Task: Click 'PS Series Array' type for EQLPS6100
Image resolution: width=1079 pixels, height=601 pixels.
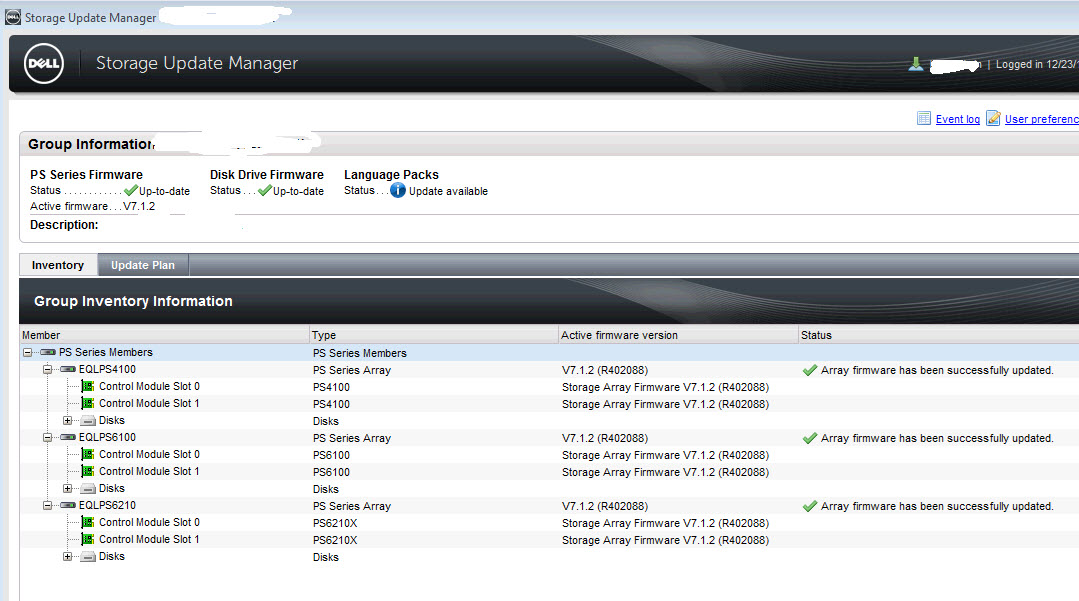Action: click(x=352, y=439)
